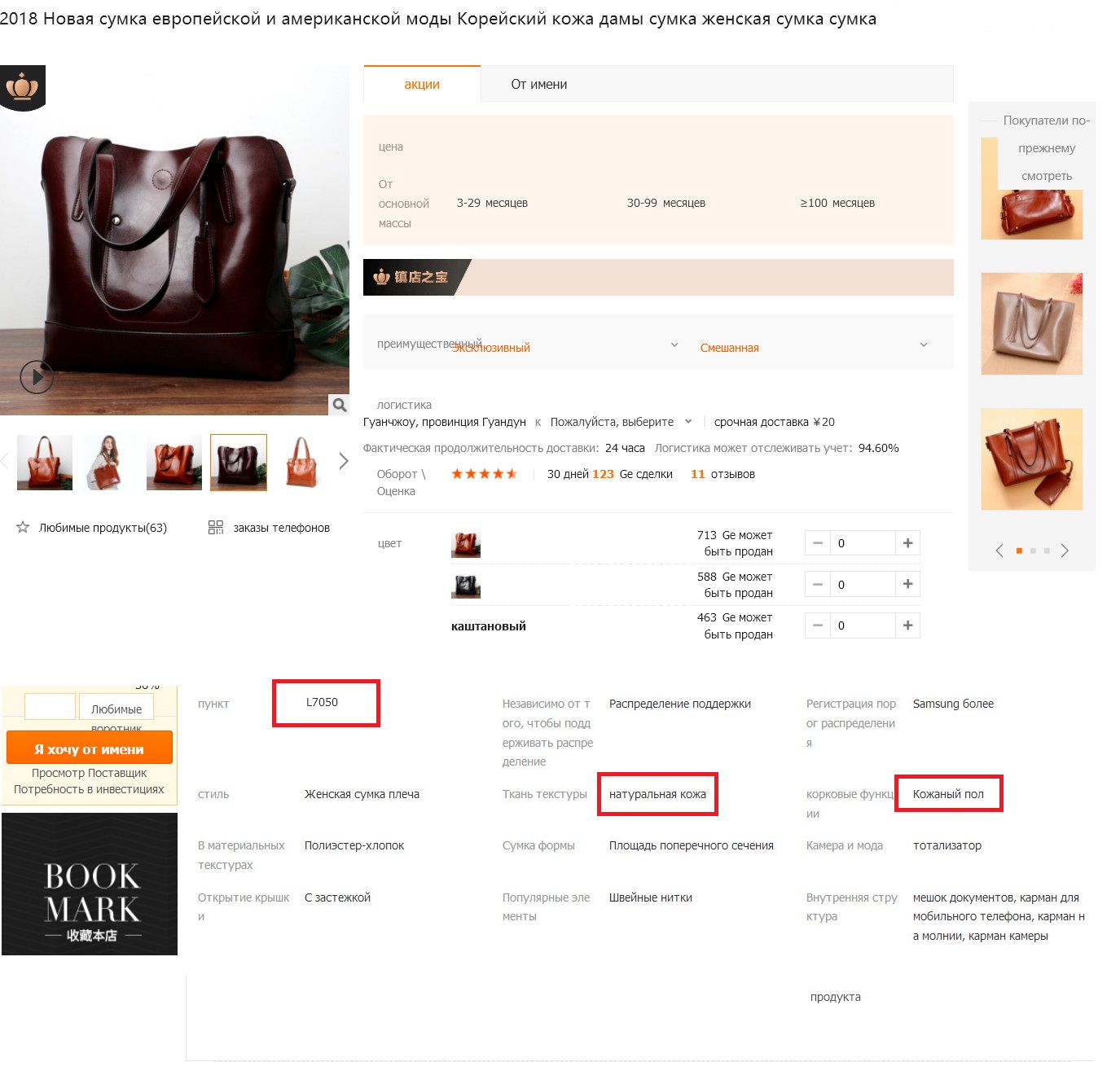1120x1084 pixels.
Task: Play the product video on main image
Action: click(37, 377)
